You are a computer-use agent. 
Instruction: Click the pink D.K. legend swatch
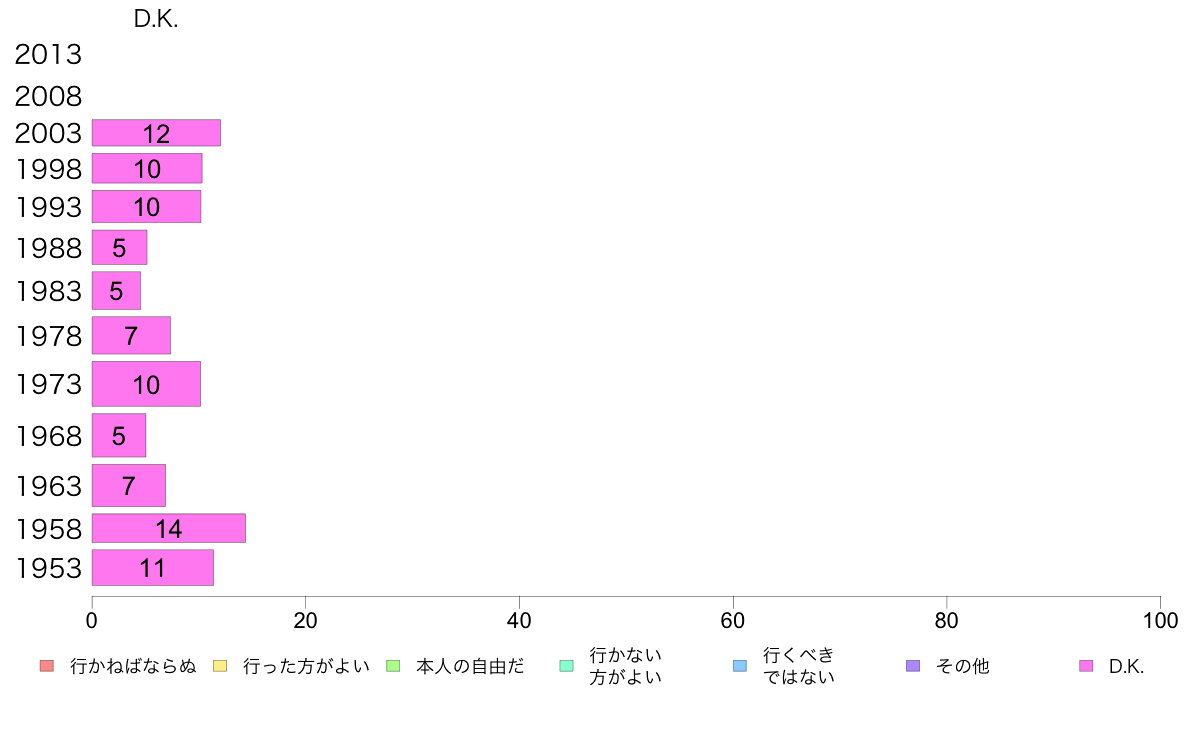click(x=1086, y=666)
